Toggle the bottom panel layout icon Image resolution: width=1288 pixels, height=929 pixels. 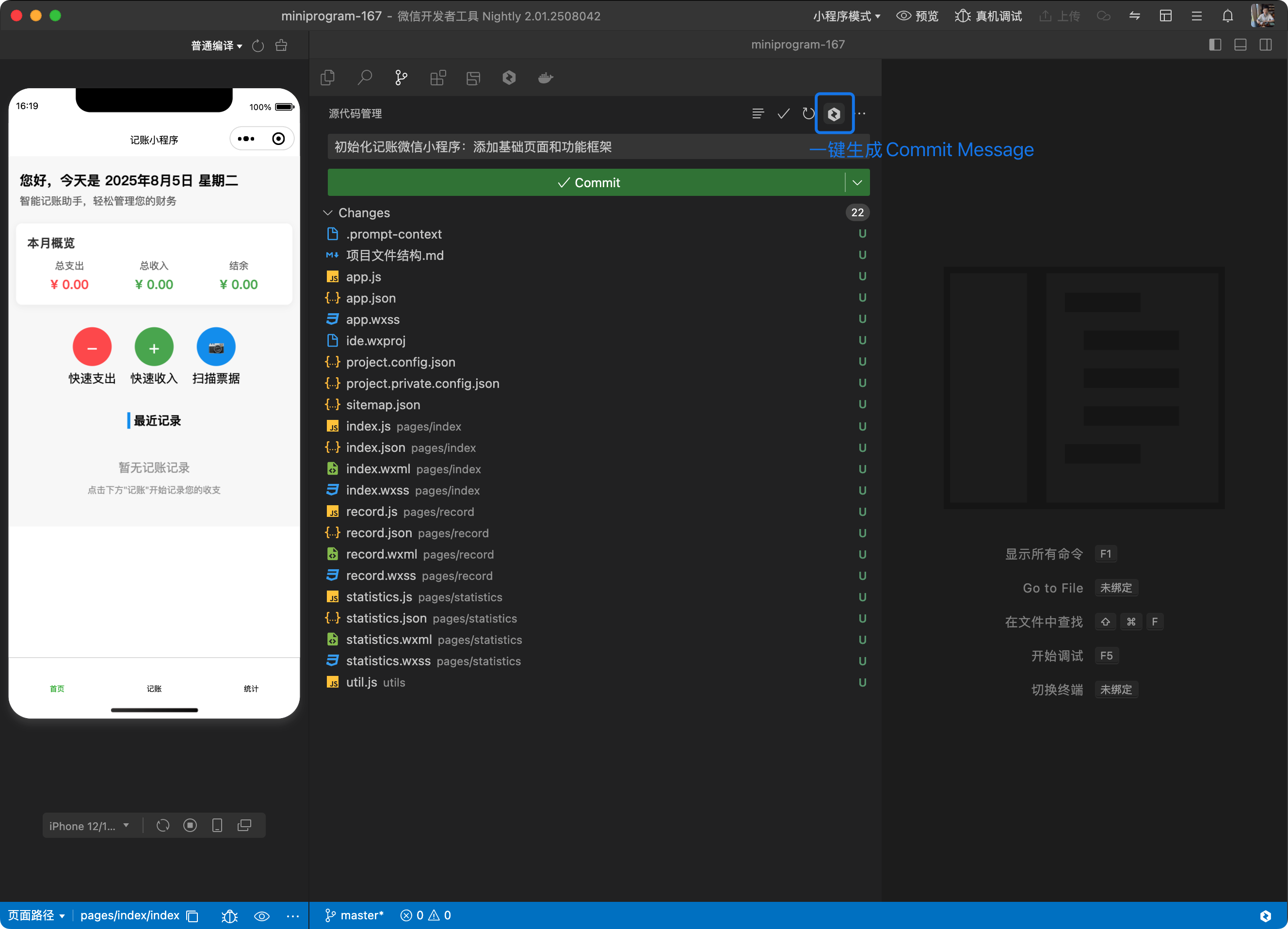tap(1240, 45)
